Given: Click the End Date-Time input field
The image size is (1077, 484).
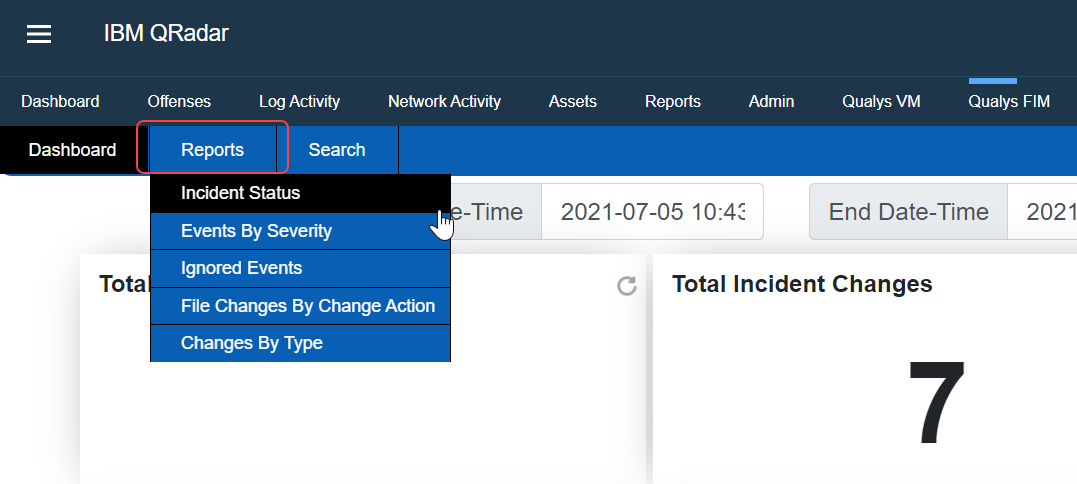Looking at the screenshot, I should [x=1042, y=211].
